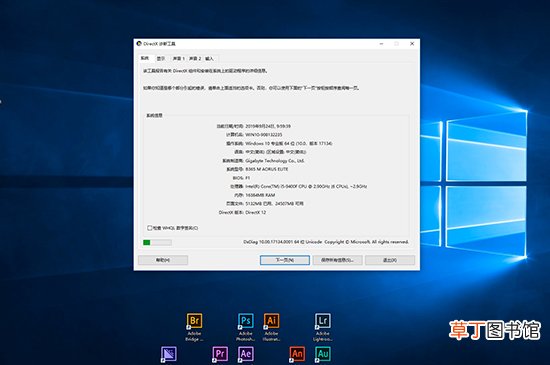
Task: Click the Save All Information button
Action: pyautogui.click(x=337, y=260)
